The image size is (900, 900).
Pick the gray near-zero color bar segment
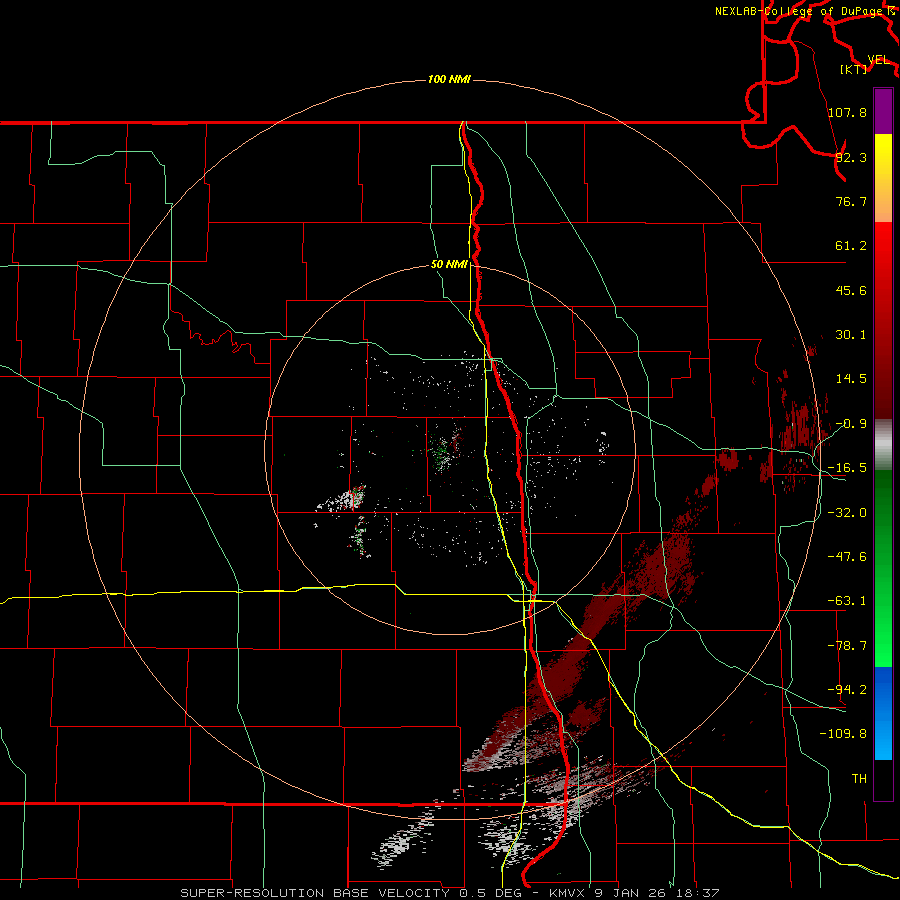[883, 445]
